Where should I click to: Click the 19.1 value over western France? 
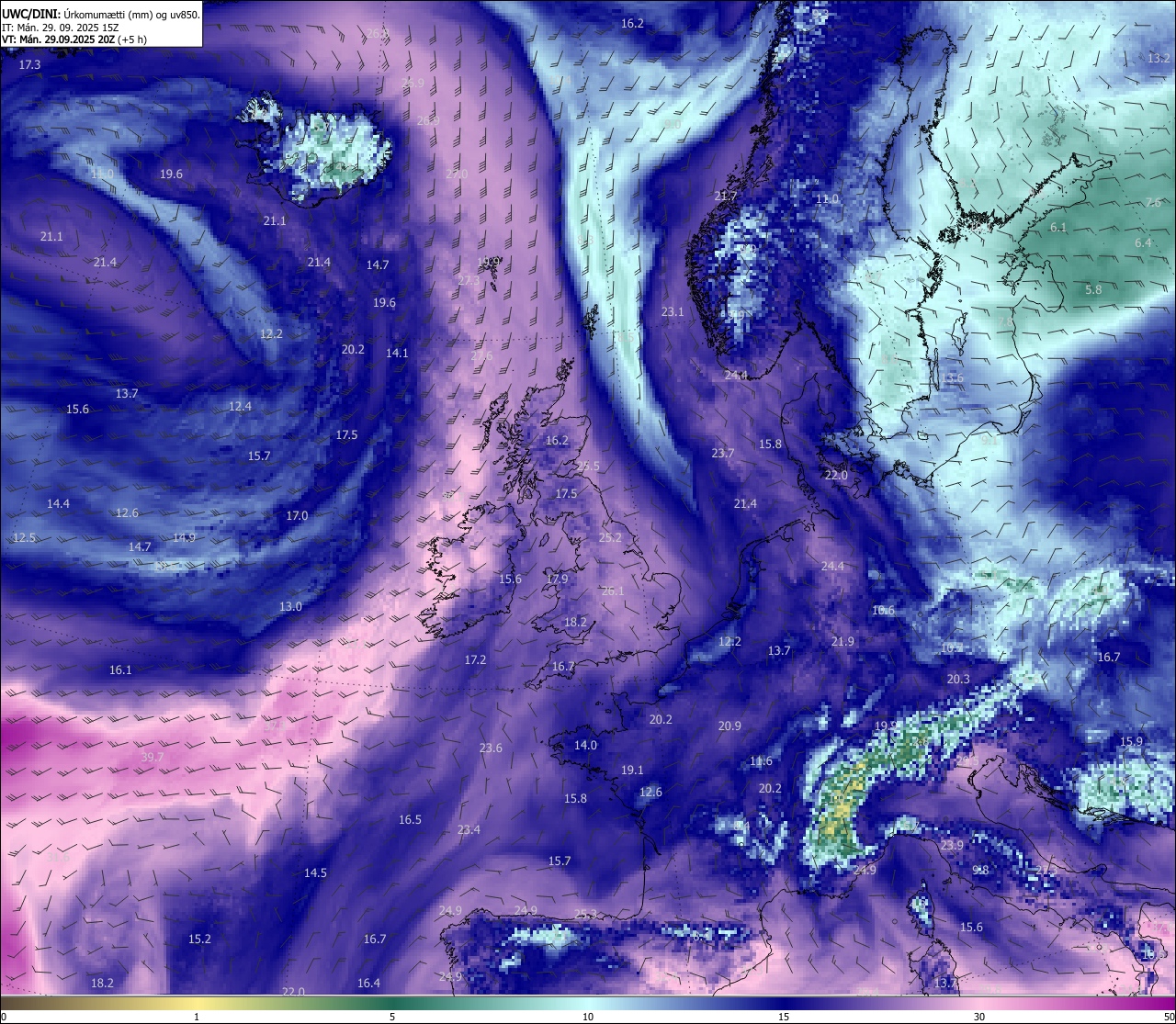[x=632, y=771]
